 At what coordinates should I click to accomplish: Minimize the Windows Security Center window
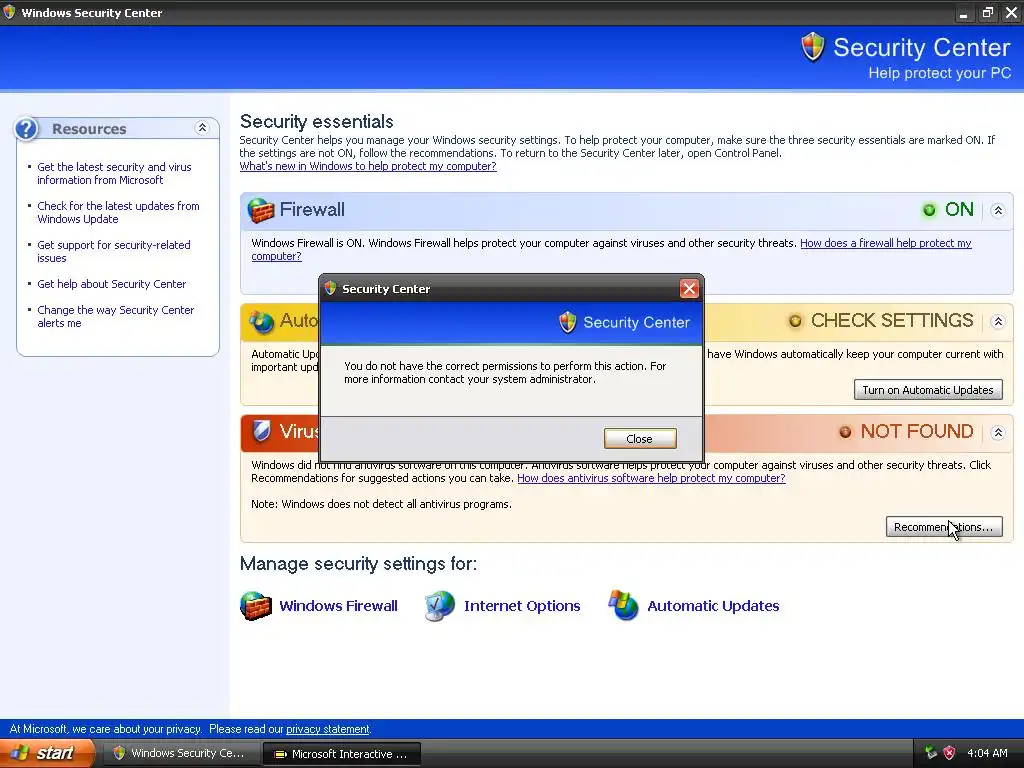pyautogui.click(x=963, y=13)
